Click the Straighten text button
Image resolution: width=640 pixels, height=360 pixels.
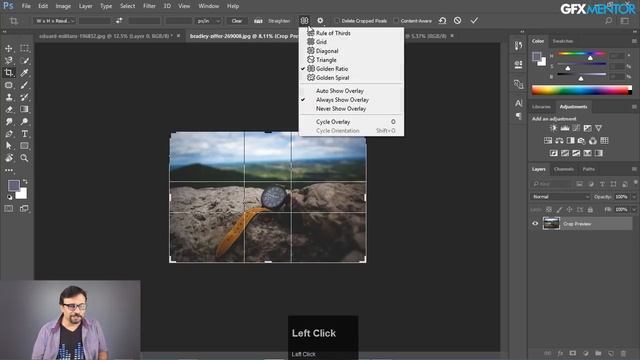(279, 21)
